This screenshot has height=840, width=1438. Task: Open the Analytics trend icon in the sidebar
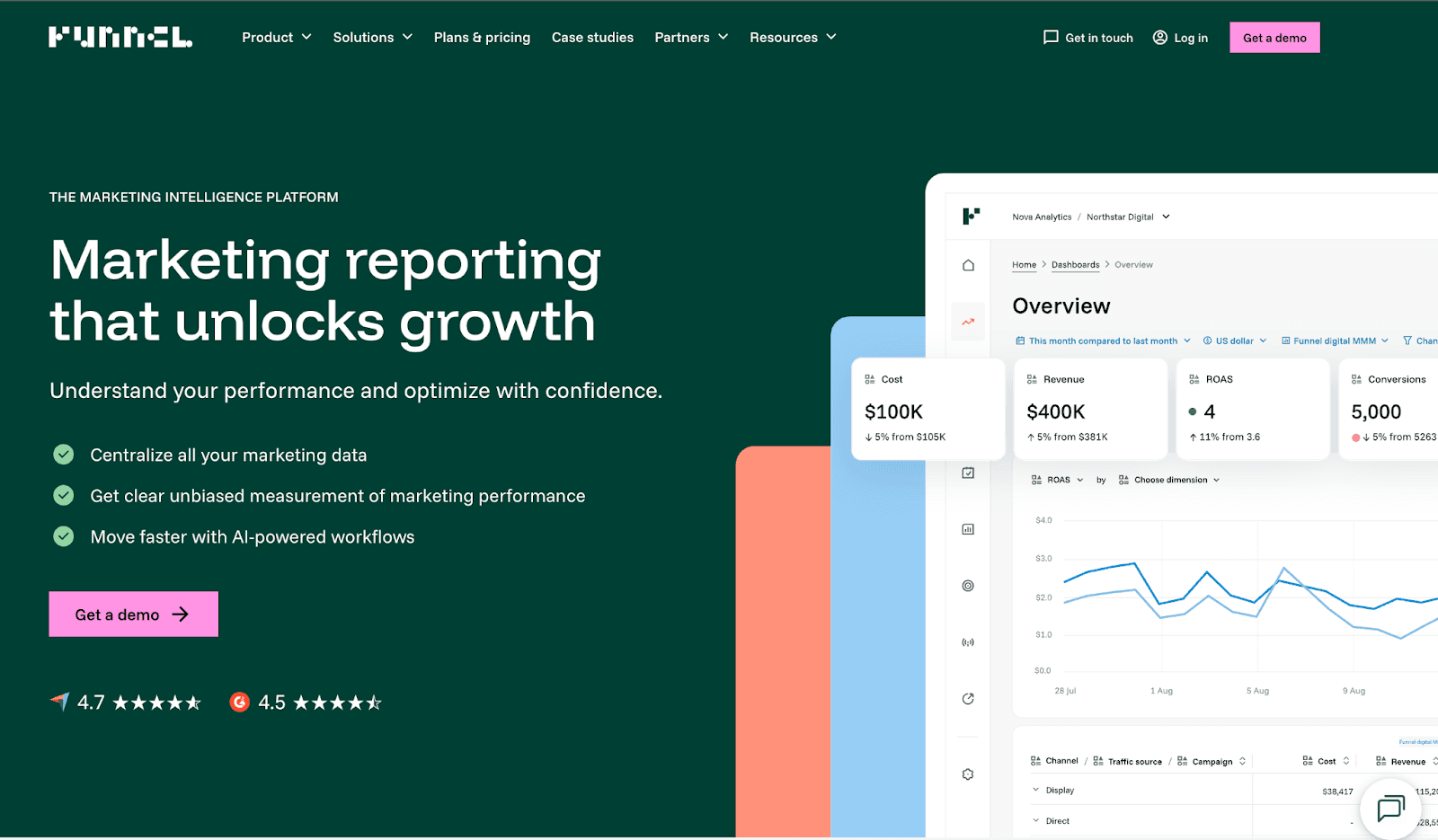point(968,321)
